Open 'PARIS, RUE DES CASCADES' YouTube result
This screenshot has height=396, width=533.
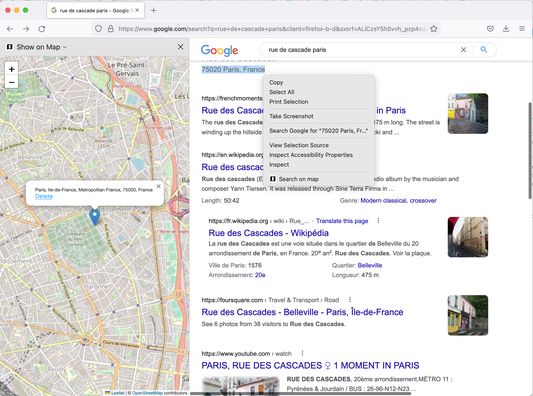[x=310, y=366]
